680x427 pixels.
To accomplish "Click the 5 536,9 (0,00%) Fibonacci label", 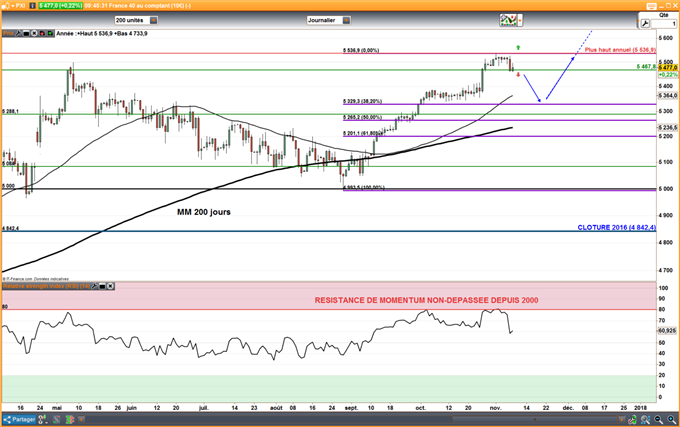I will [361, 50].
